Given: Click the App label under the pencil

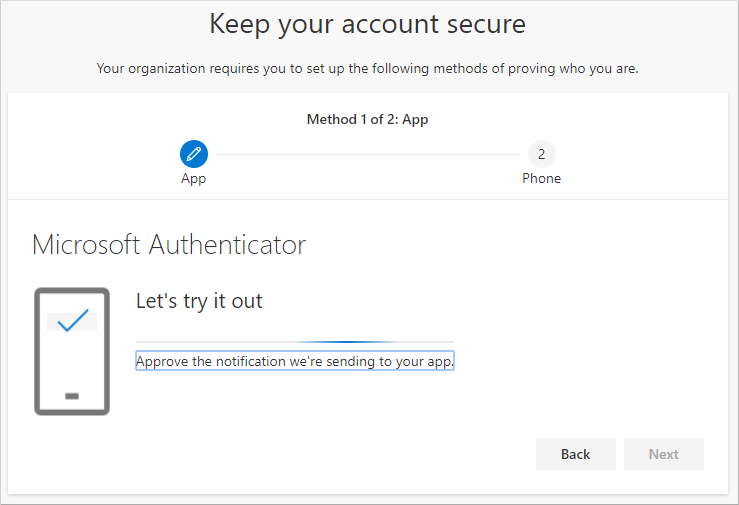Looking at the screenshot, I should [x=194, y=179].
